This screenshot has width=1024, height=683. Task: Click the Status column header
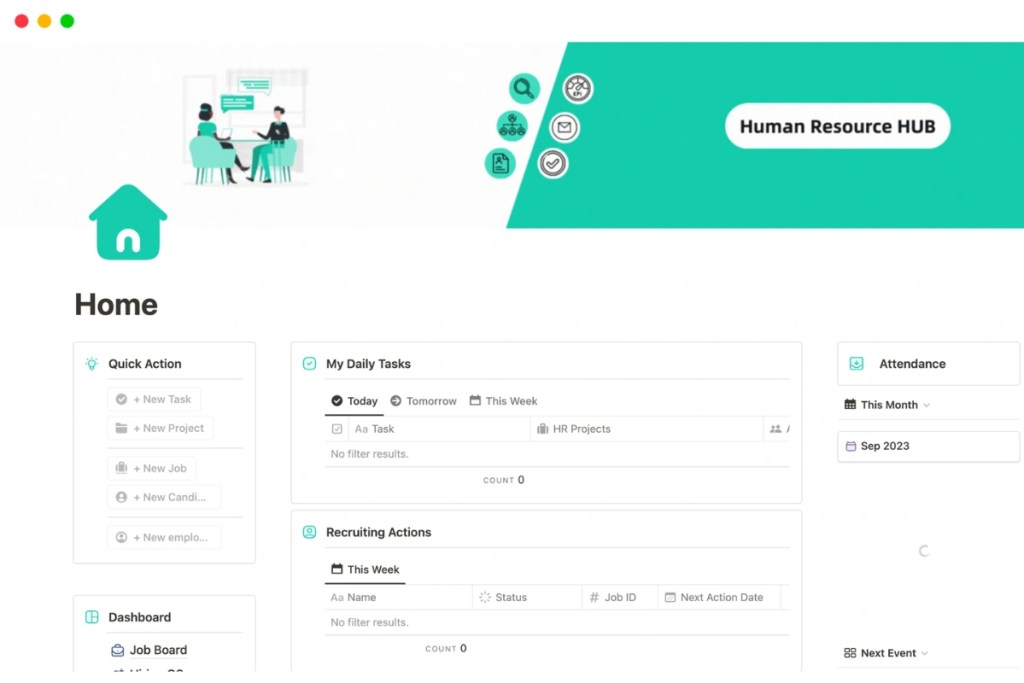(x=527, y=597)
